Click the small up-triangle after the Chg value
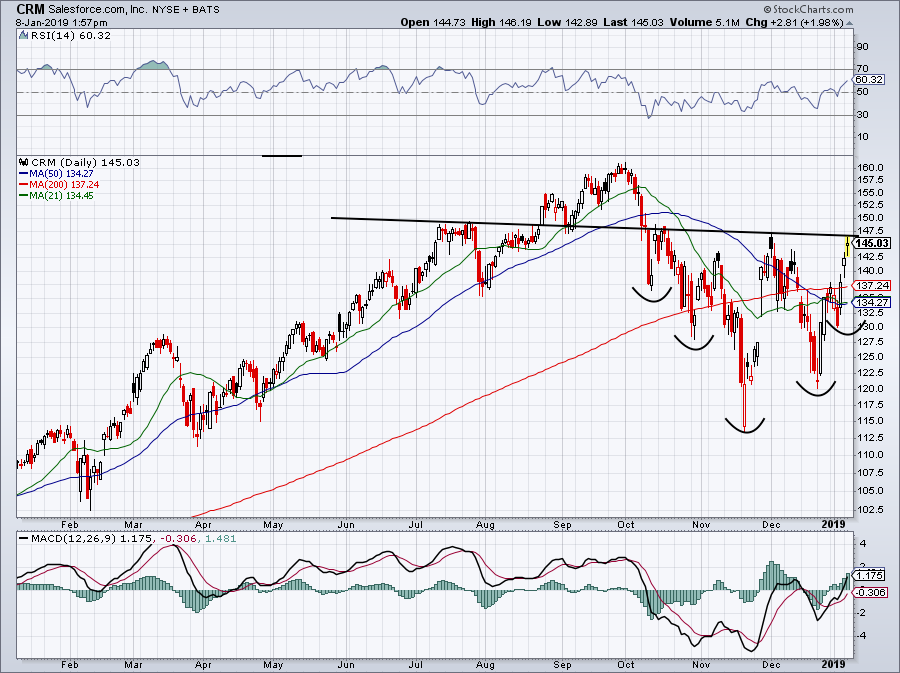 pyautogui.click(x=849, y=23)
